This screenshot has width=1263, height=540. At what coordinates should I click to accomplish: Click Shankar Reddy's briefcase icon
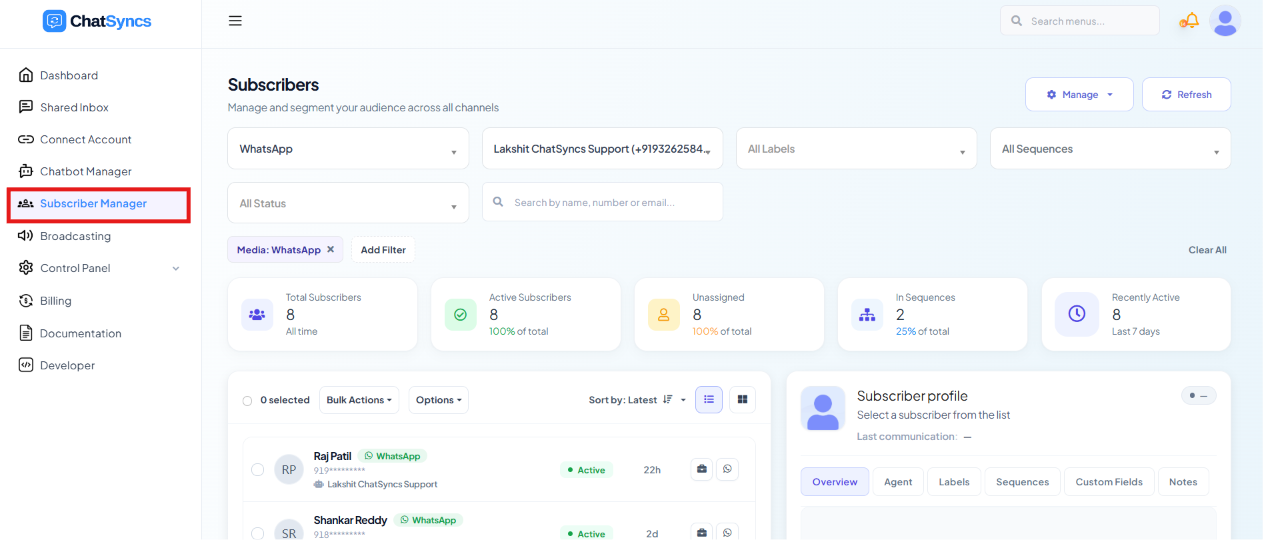(702, 533)
